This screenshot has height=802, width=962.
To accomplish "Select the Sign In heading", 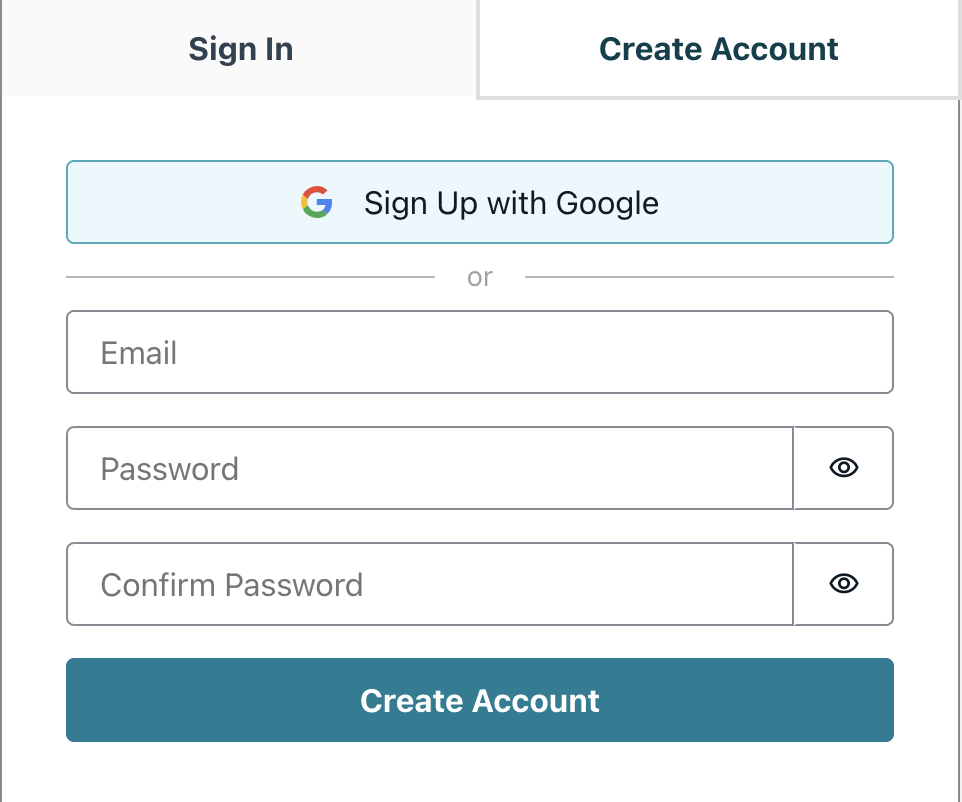I will pyautogui.click(x=240, y=49).
